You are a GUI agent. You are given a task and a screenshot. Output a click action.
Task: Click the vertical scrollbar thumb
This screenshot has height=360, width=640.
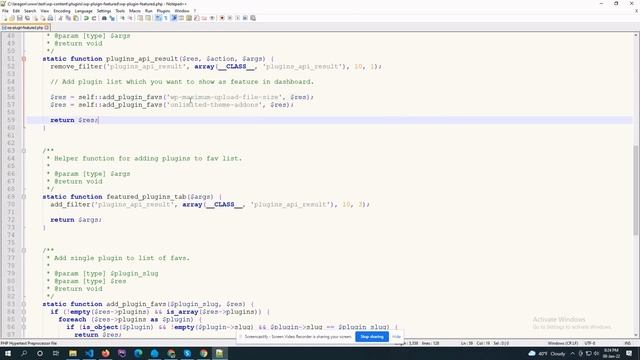636,190
